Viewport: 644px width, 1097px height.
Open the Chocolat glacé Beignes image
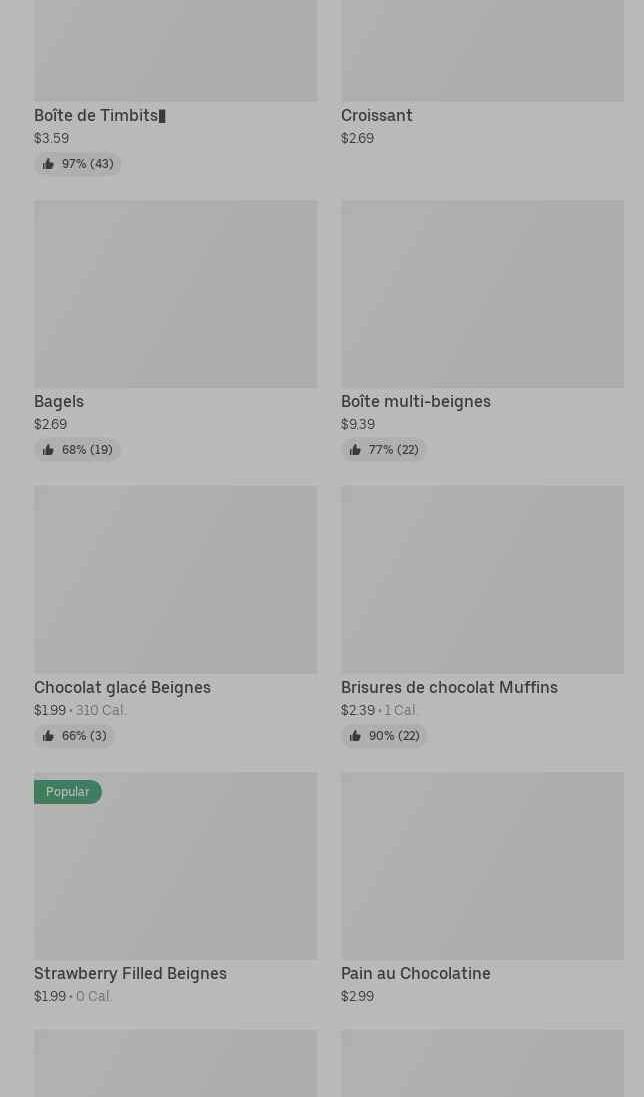click(x=175, y=580)
